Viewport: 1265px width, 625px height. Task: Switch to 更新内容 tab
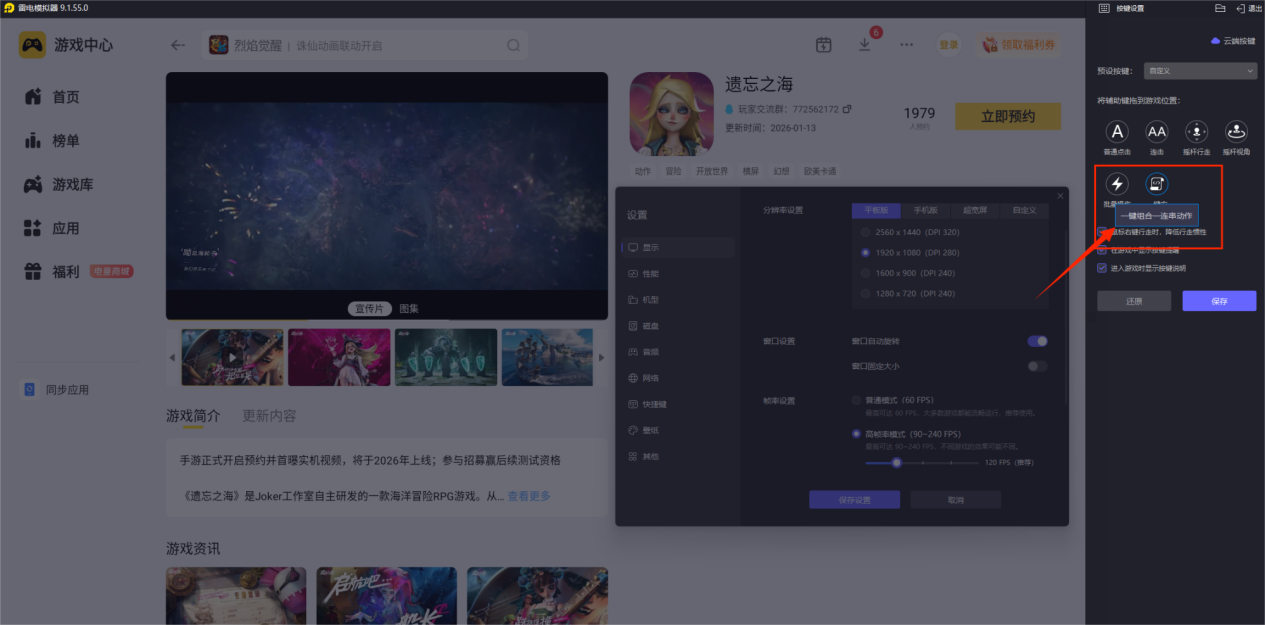[269, 416]
